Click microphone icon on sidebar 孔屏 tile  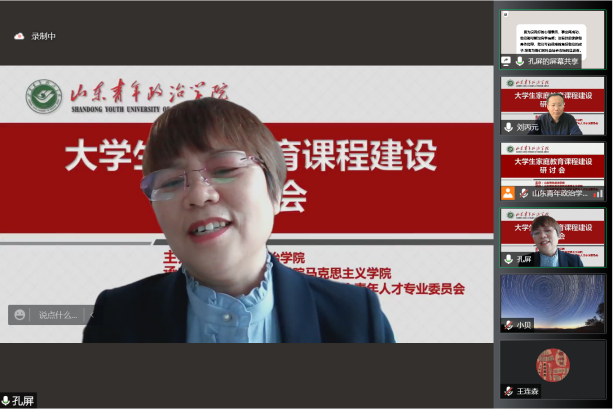point(508,259)
